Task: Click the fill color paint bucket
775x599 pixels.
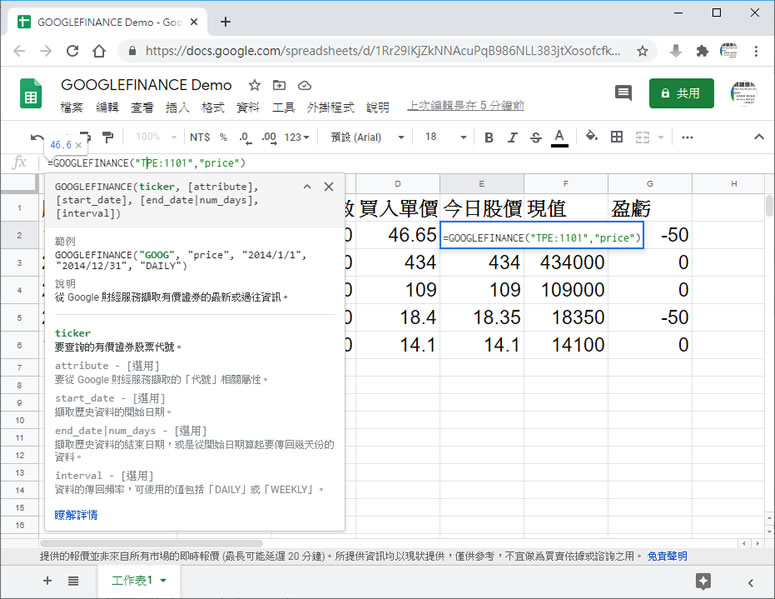Action: (x=591, y=137)
